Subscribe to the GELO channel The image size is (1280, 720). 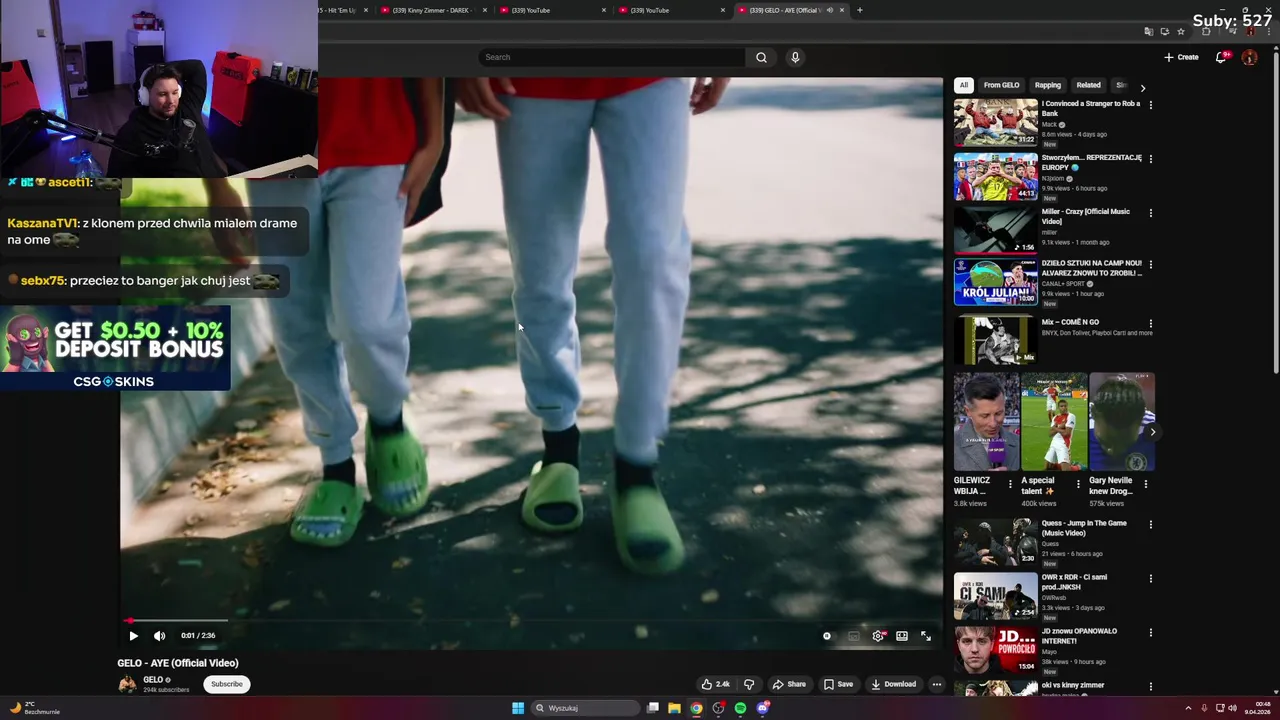point(226,684)
